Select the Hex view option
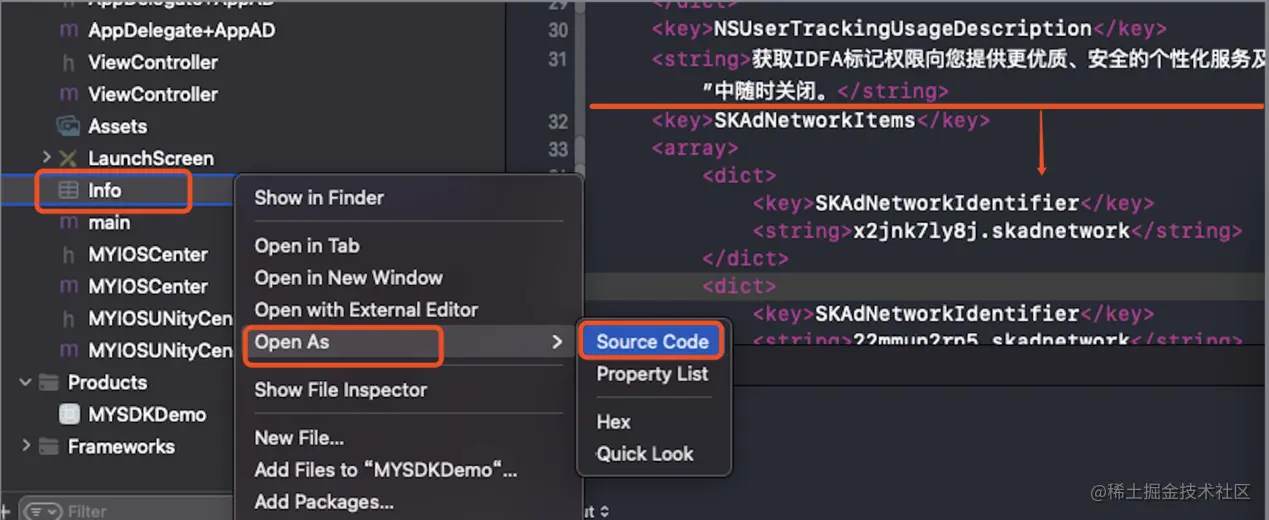Screen dimensions: 1269x520 tap(613, 422)
